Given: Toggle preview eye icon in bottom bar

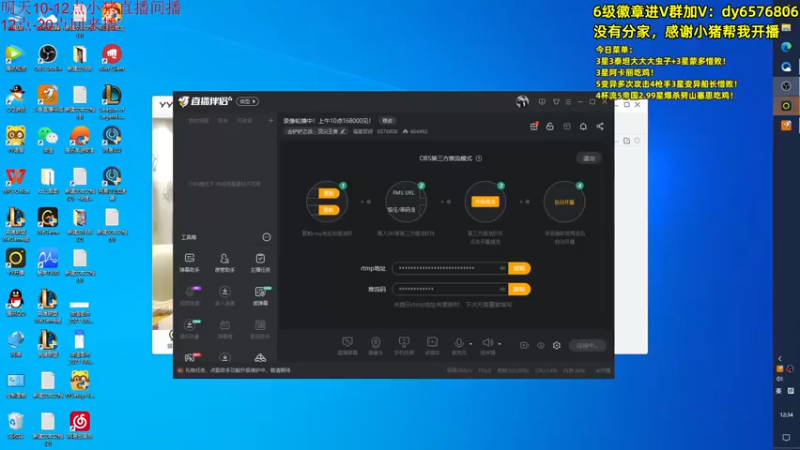Looking at the screenshot, I should coord(541,345).
